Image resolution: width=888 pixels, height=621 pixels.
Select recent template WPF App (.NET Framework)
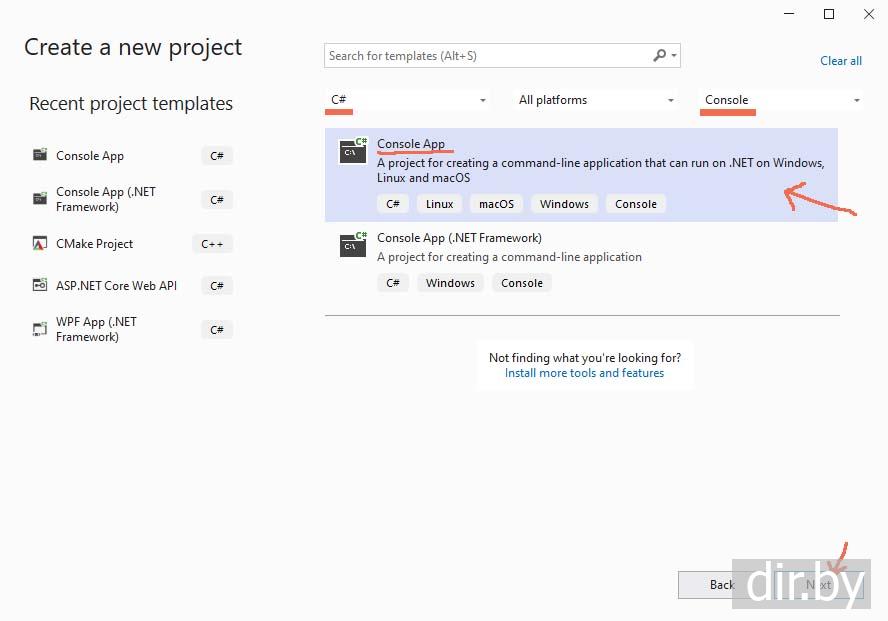[x=133, y=329]
